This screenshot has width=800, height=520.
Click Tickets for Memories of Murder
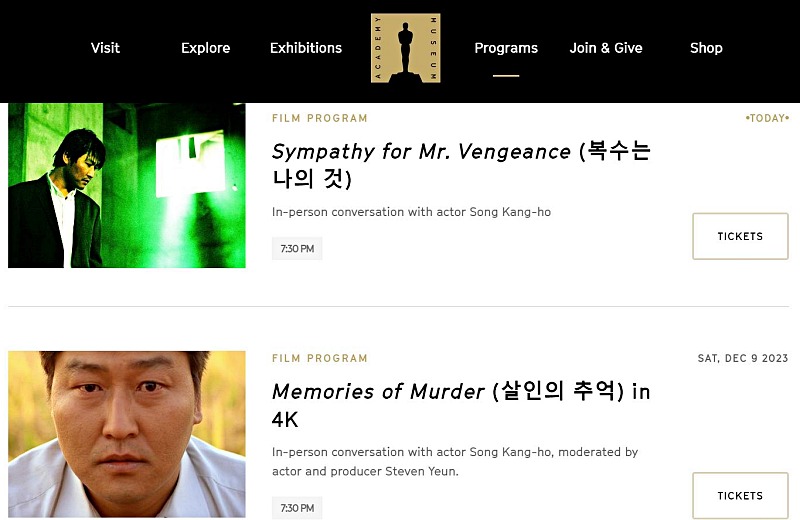740,496
